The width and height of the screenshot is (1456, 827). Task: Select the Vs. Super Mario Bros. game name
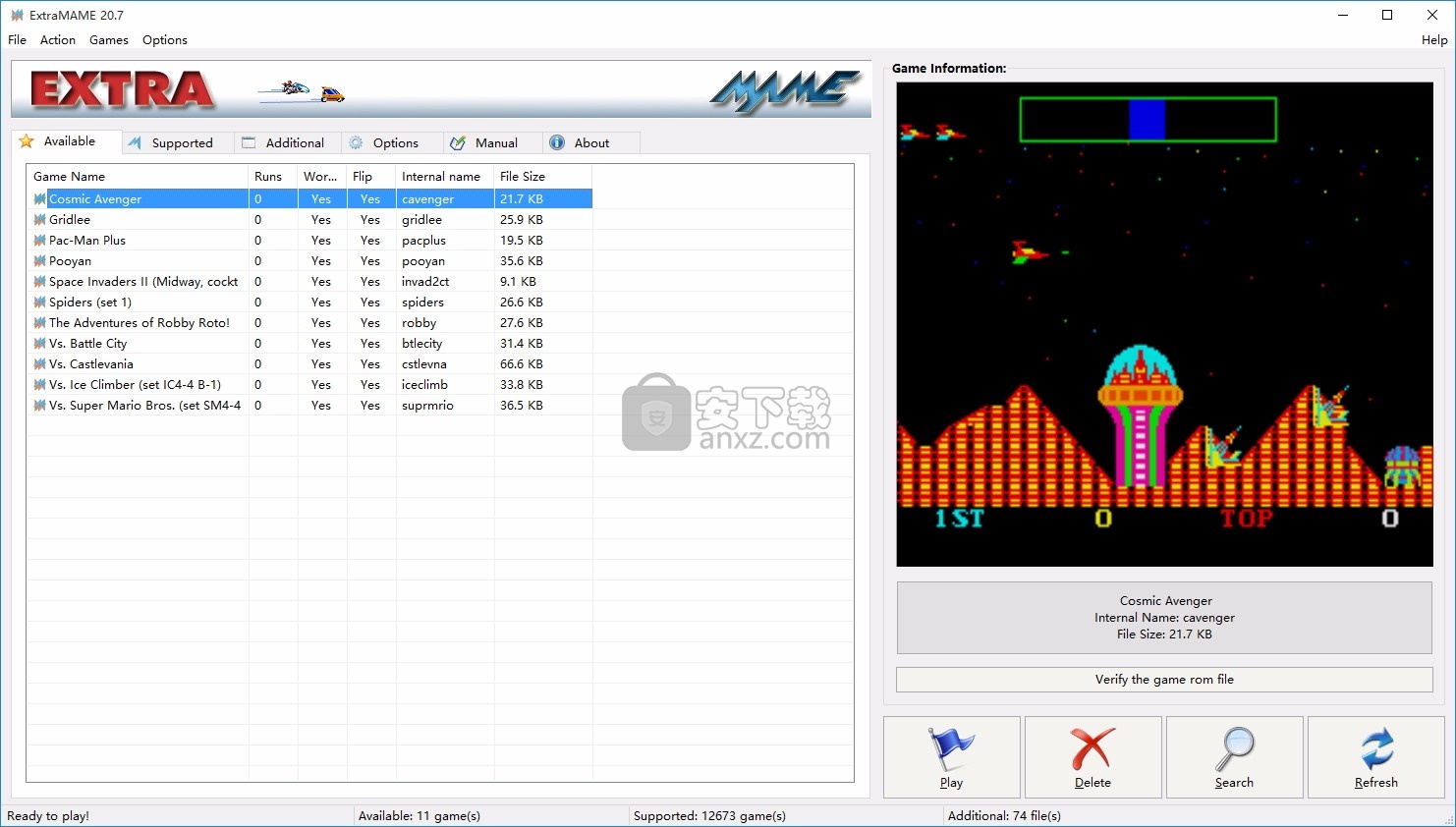[144, 406]
